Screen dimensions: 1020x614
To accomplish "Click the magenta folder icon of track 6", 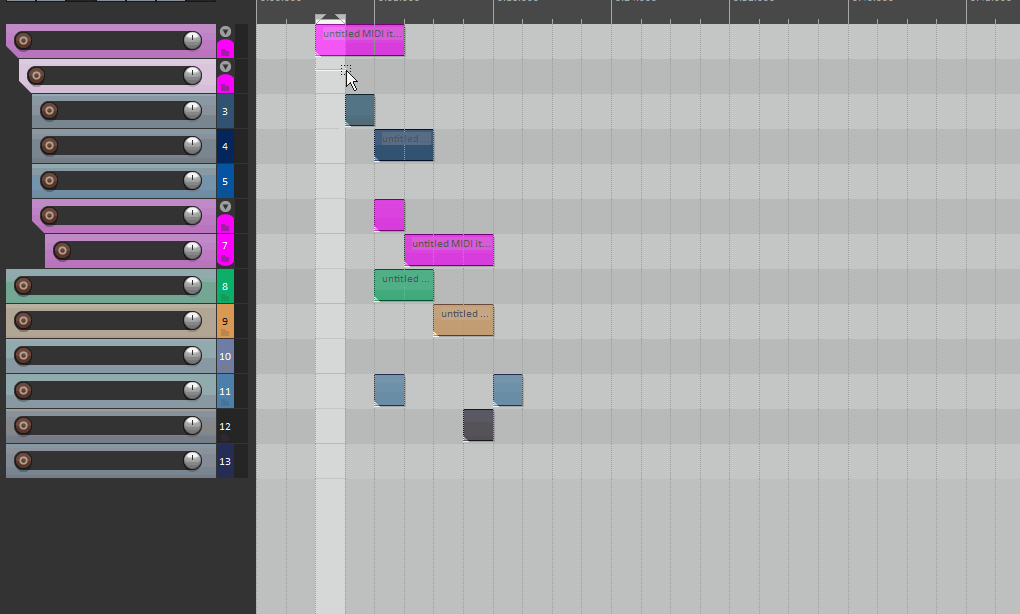I will click(225, 226).
